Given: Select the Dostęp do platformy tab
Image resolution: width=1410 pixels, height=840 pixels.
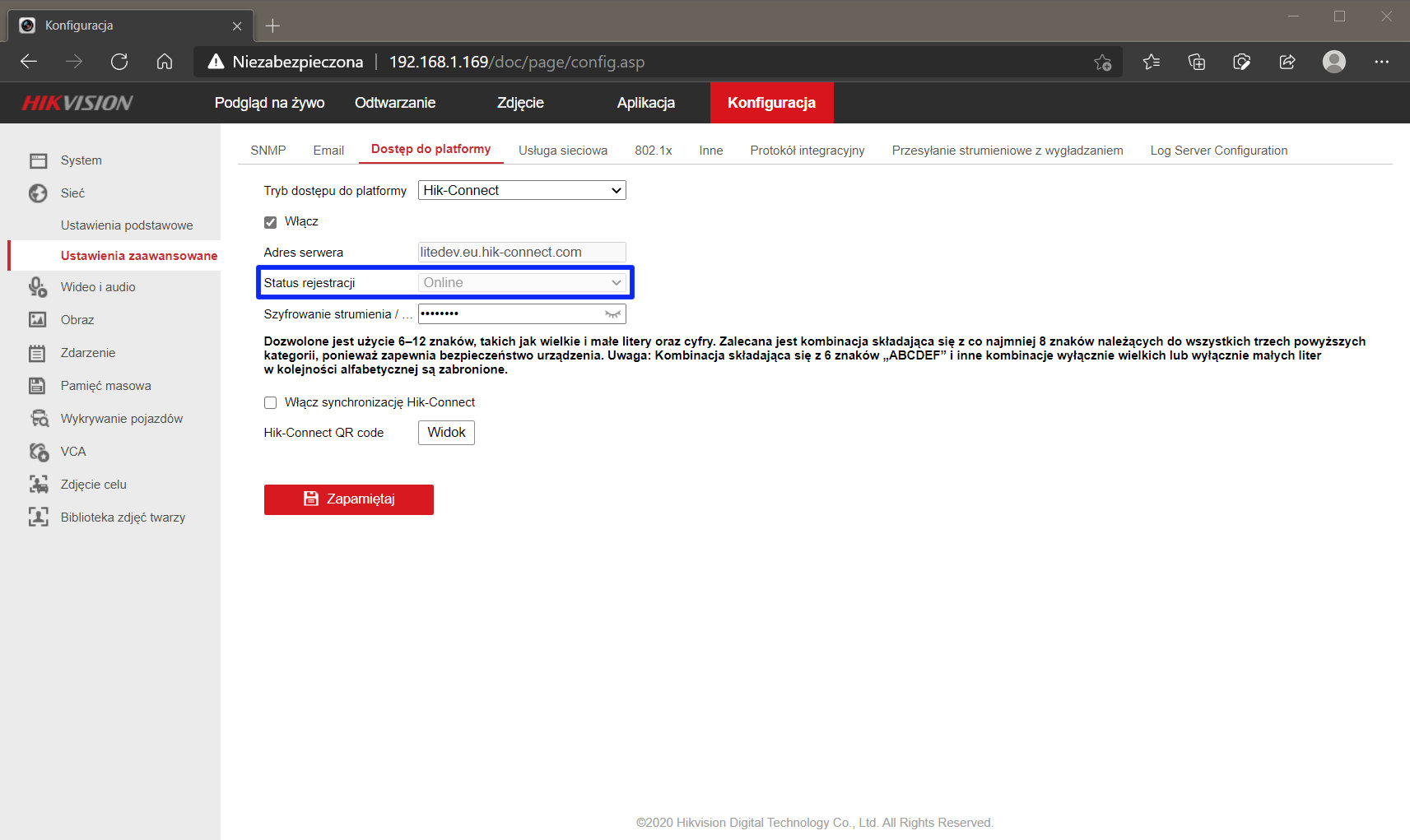Looking at the screenshot, I should click(430, 149).
